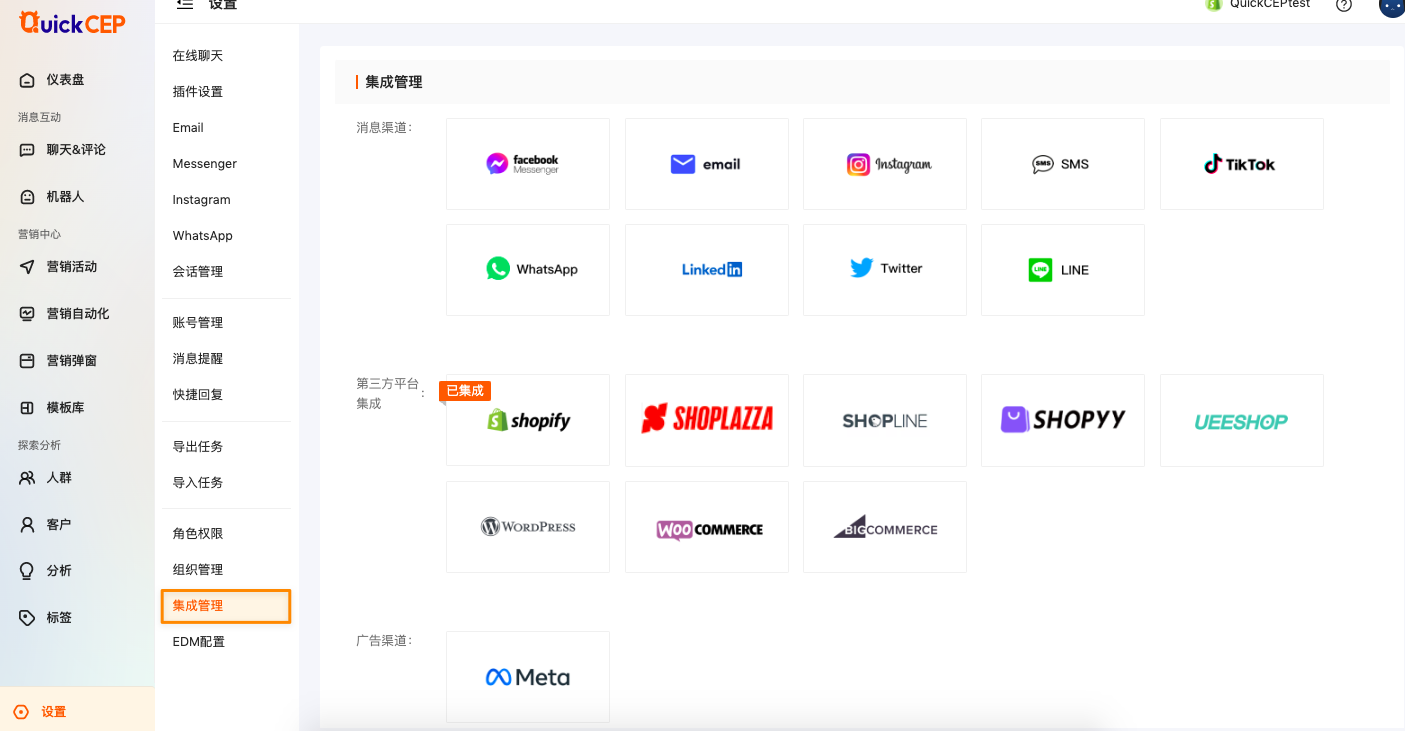Open 消息提醒 settings

pyautogui.click(x=198, y=359)
